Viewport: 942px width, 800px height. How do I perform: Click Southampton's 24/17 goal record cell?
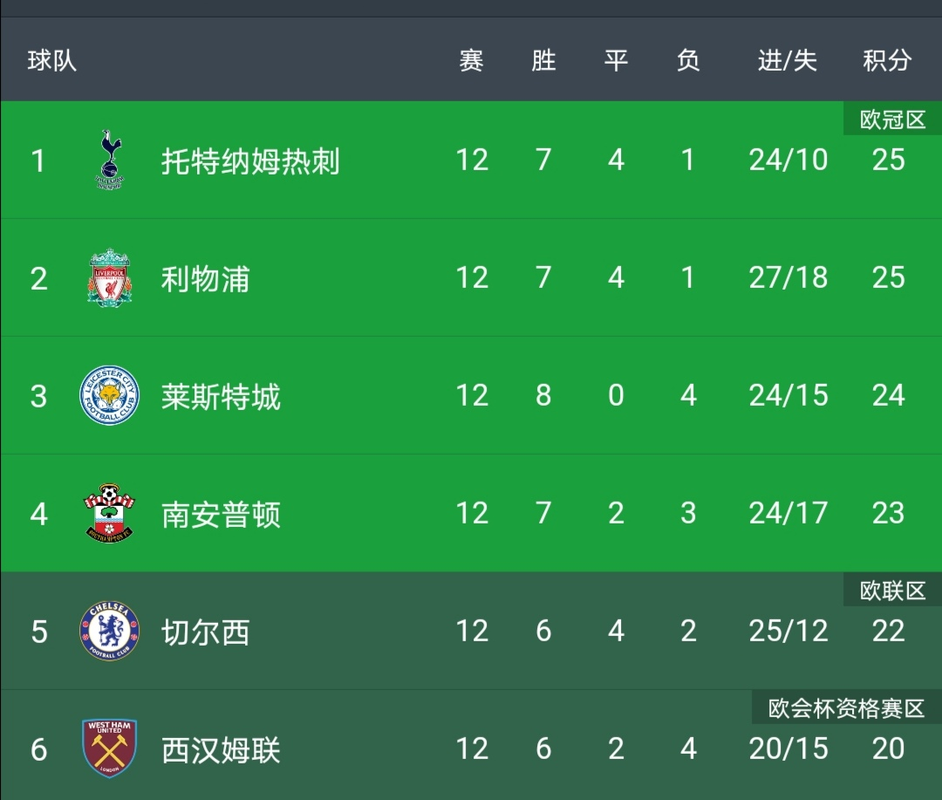click(x=789, y=513)
